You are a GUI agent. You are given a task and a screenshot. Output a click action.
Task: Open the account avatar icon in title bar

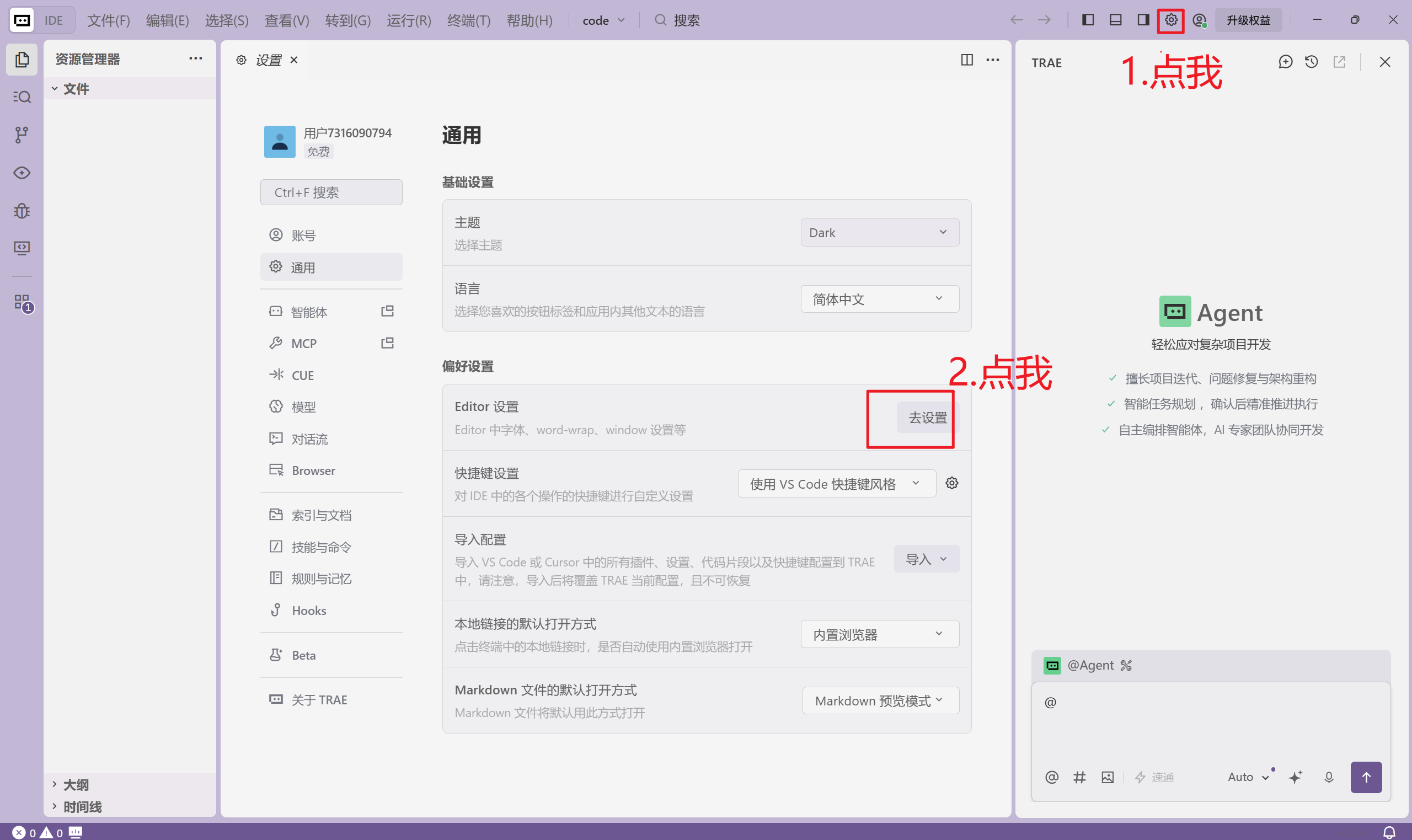1199,20
